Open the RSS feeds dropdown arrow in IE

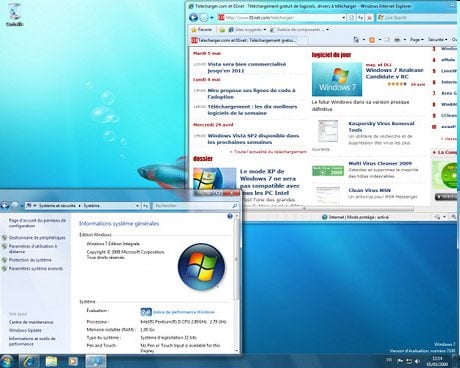380,40
